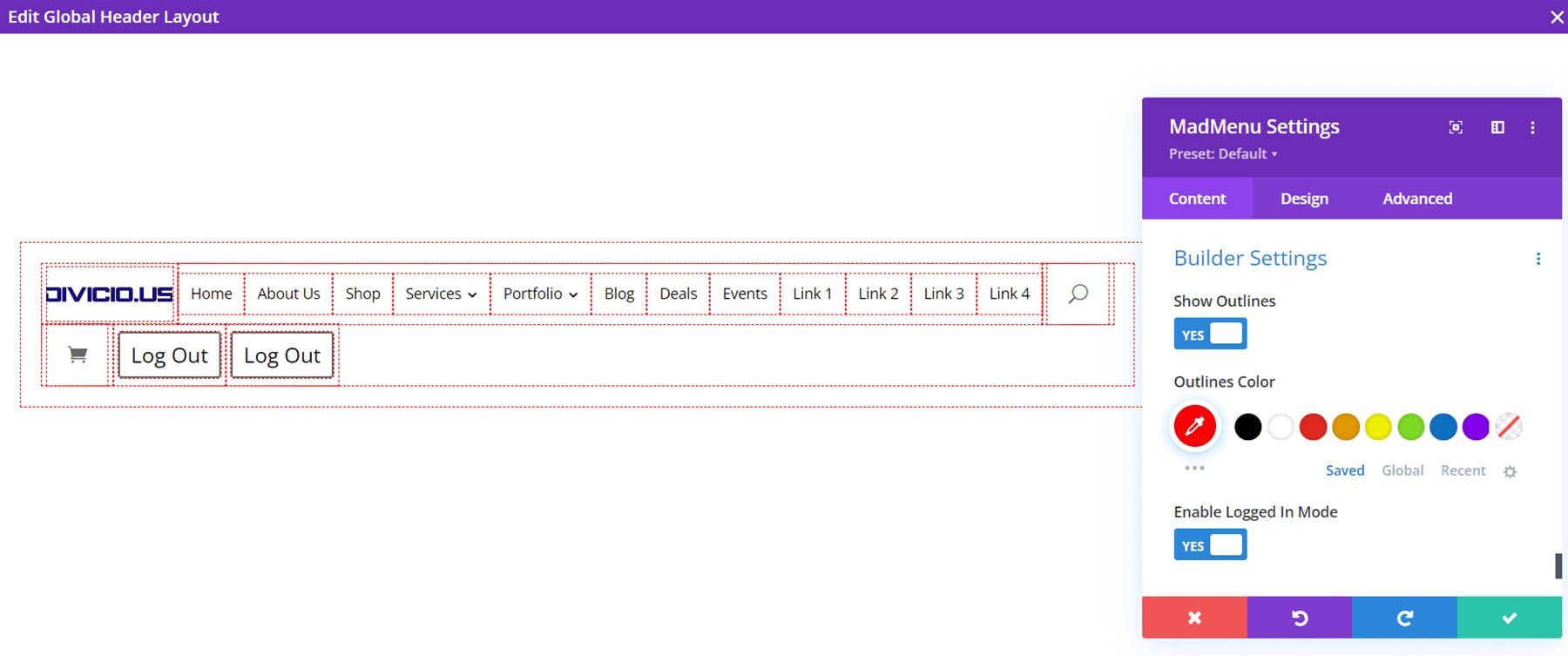
Task: Open the shopping cart icon
Action: click(x=78, y=355)
